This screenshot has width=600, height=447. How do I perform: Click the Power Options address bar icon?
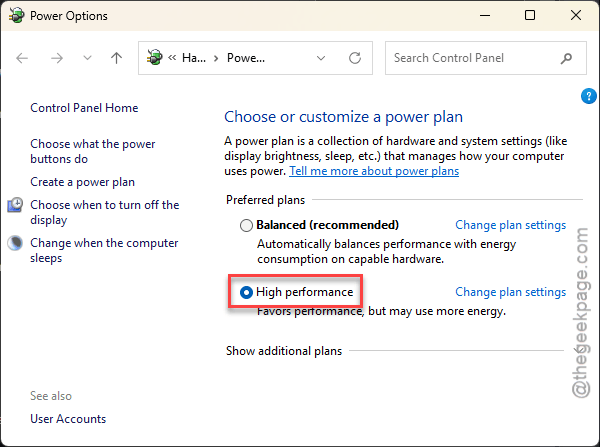pos(155,58)
